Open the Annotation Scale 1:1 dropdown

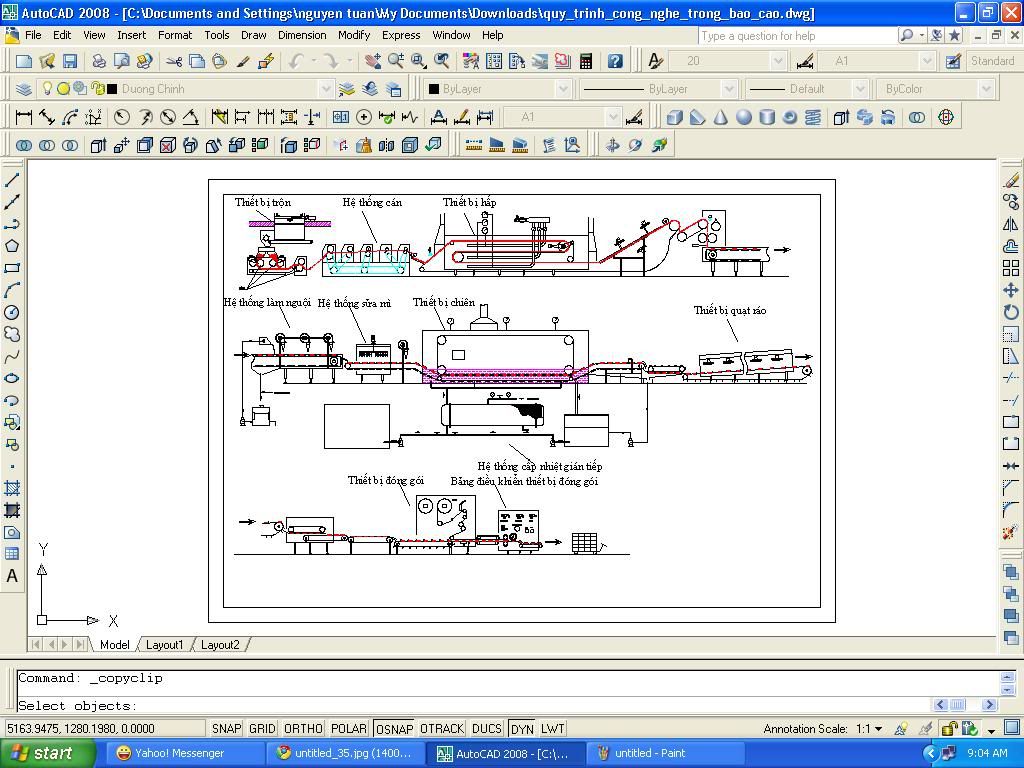tap(878, 728)
